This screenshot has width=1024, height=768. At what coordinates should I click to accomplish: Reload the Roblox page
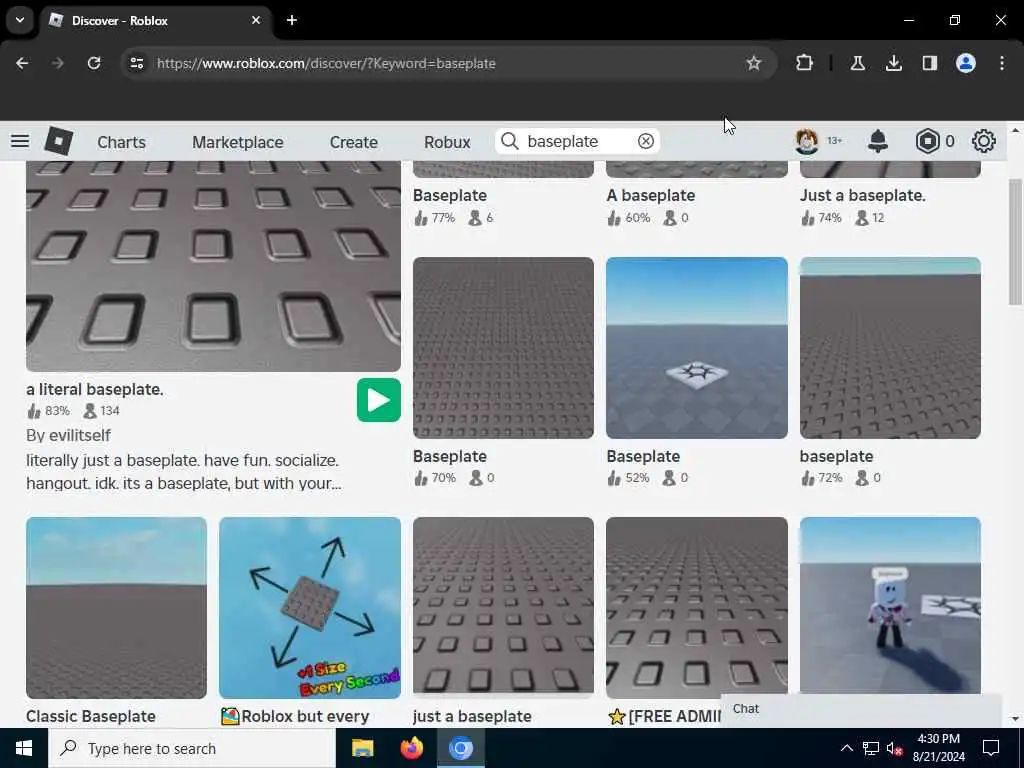pyautogui.click(x=94, y=63)
